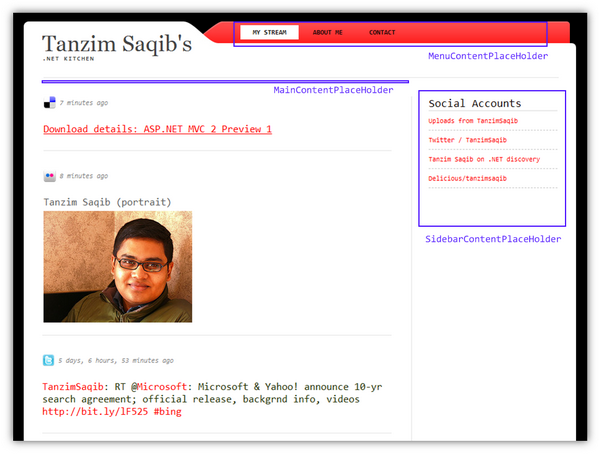Click the Social Accounts heading
The image size is (600, 454).
point(474,103)
